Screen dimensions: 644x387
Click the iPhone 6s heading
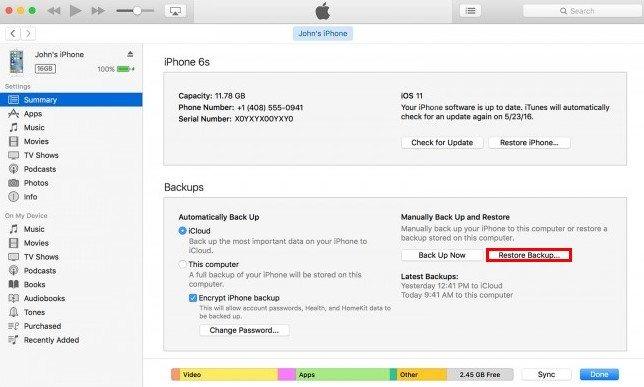187,62
